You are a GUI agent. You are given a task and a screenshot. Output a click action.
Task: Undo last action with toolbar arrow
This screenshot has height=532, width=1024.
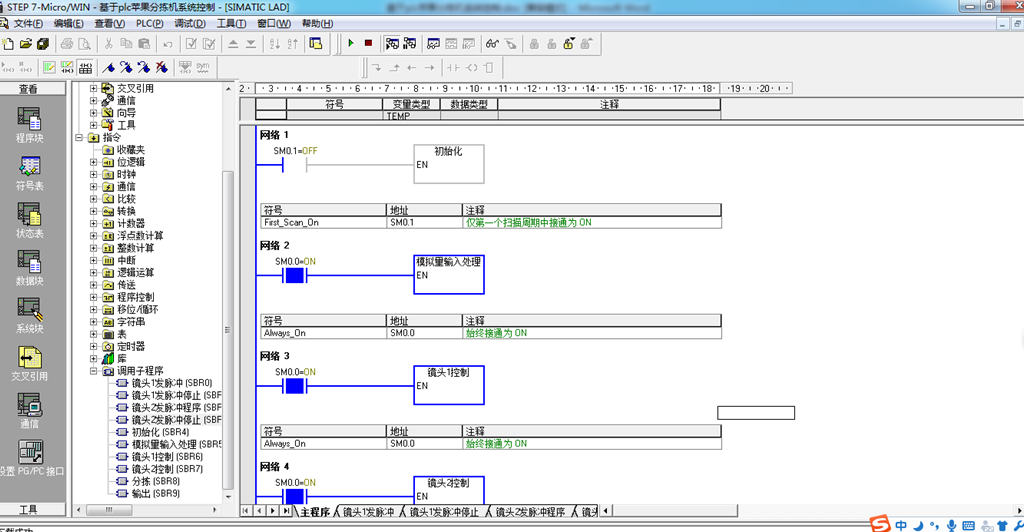(x=168, y=44)
